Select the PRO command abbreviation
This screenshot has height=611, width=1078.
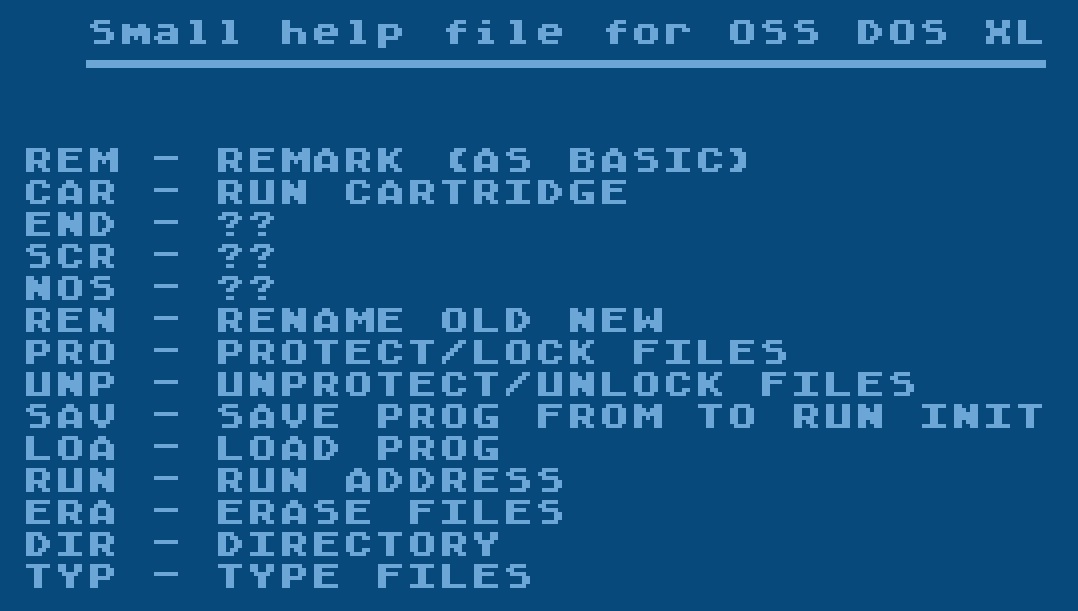[x=72, y=352]
